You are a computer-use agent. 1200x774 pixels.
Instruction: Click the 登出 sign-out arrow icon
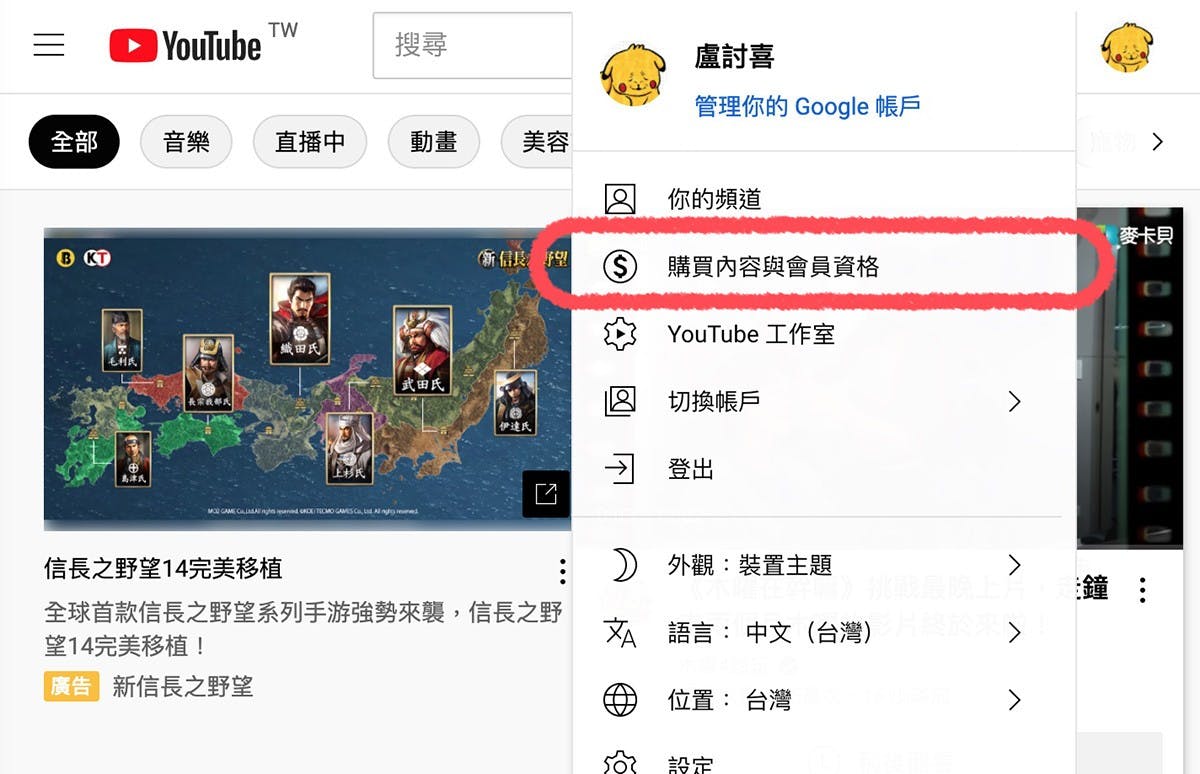coord(620,468)
